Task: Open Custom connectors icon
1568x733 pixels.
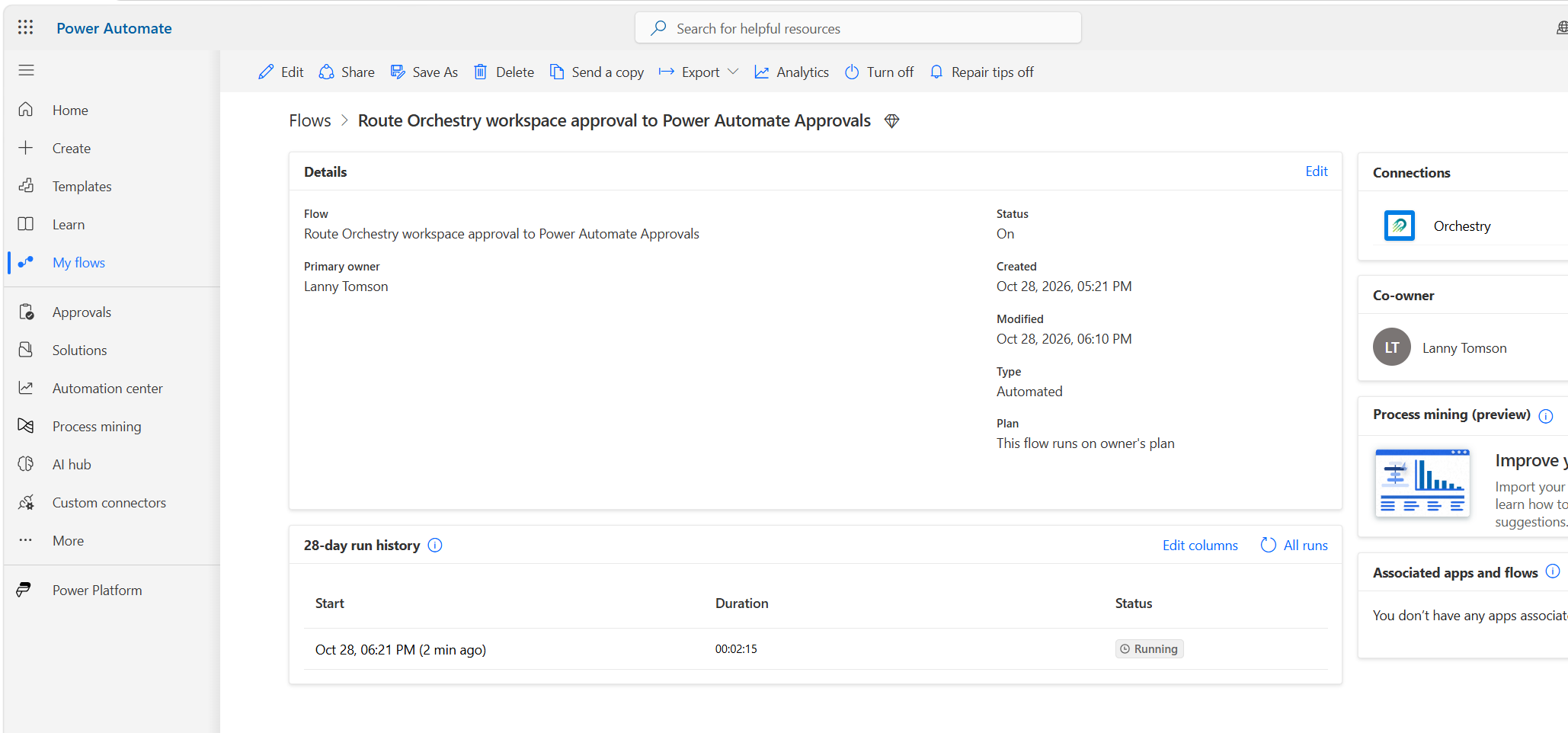Action: [26, 502]
